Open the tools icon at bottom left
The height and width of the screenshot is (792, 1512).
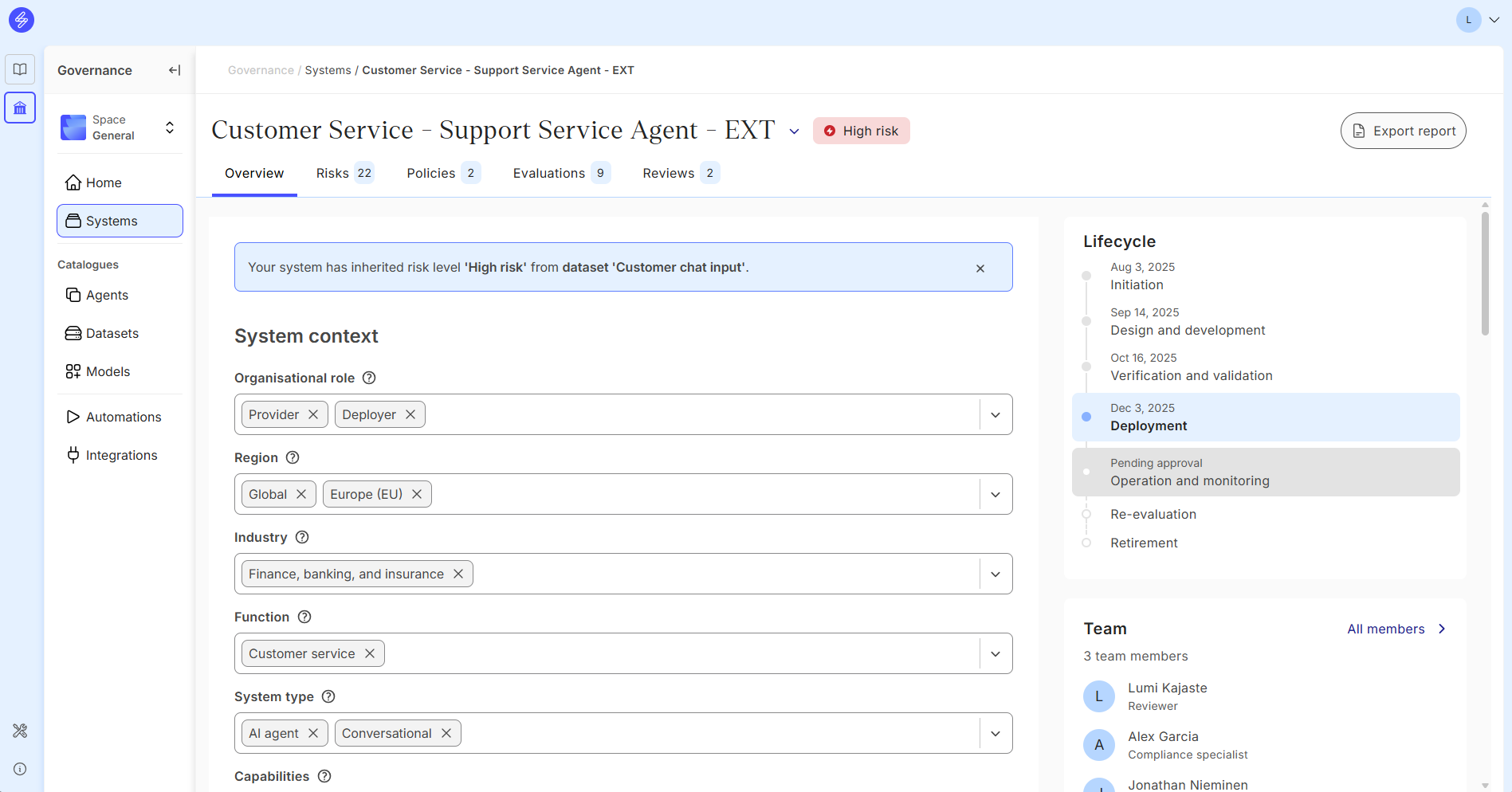pyautogui.click(x=20, y=731)
